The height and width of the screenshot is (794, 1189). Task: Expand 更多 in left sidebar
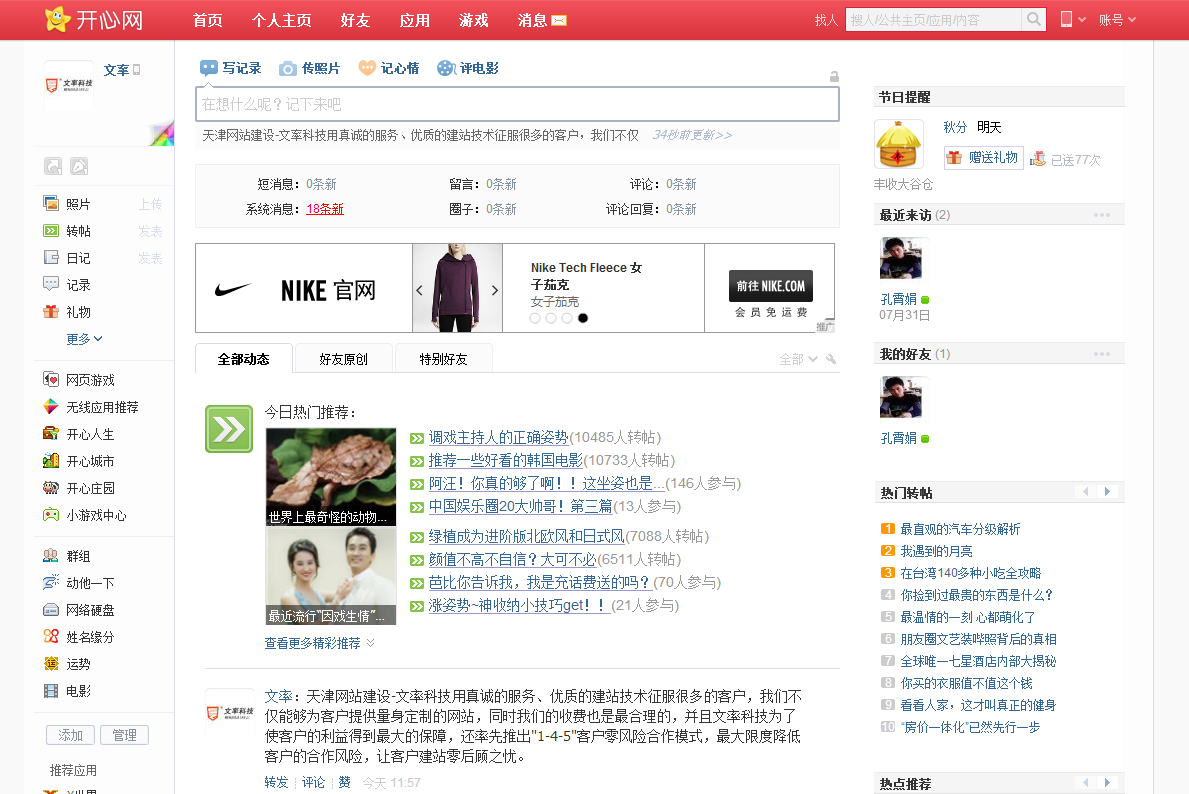tap(84, 339)
